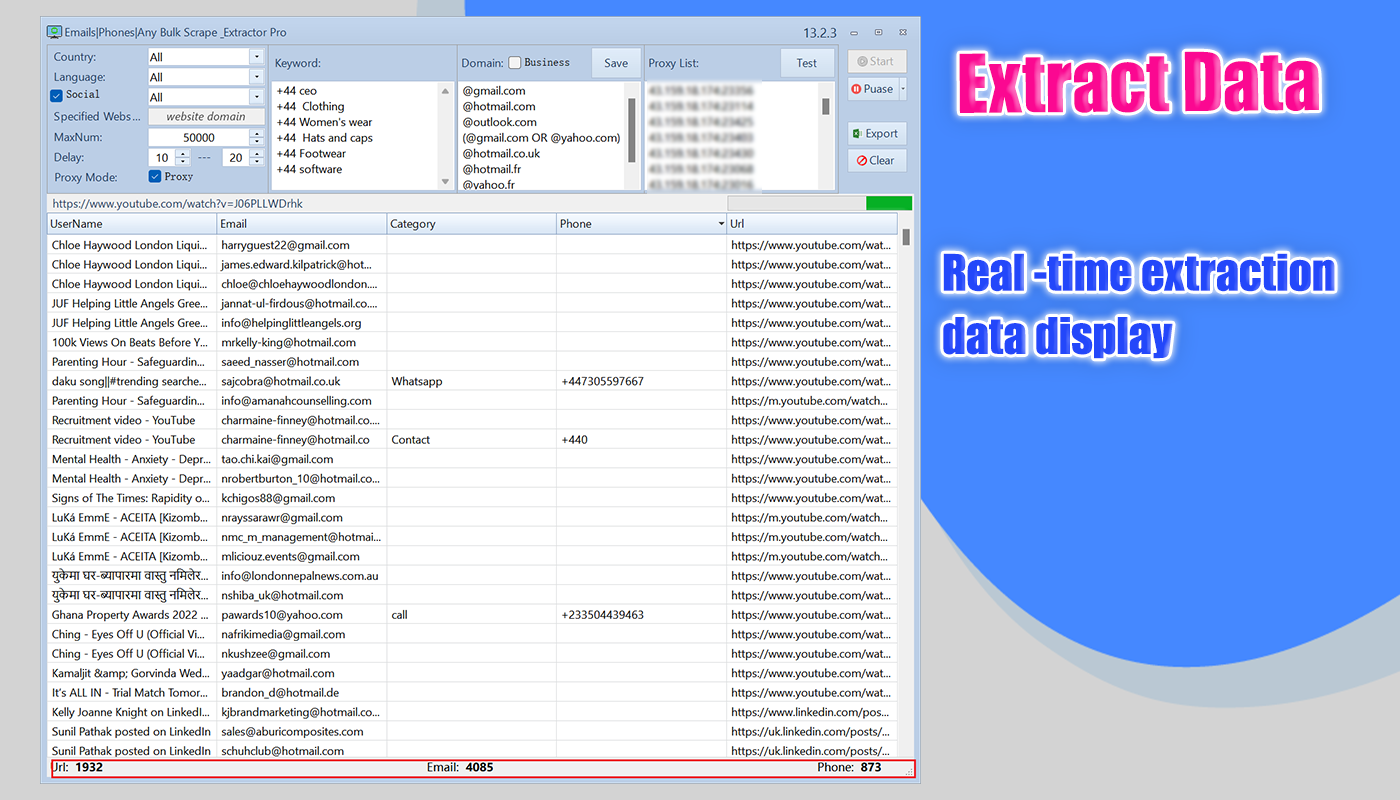The width and height of the screenshot is (1400, 800).
Task: Click the Domain list scrollbar thumb
Action: click(631, 130)
